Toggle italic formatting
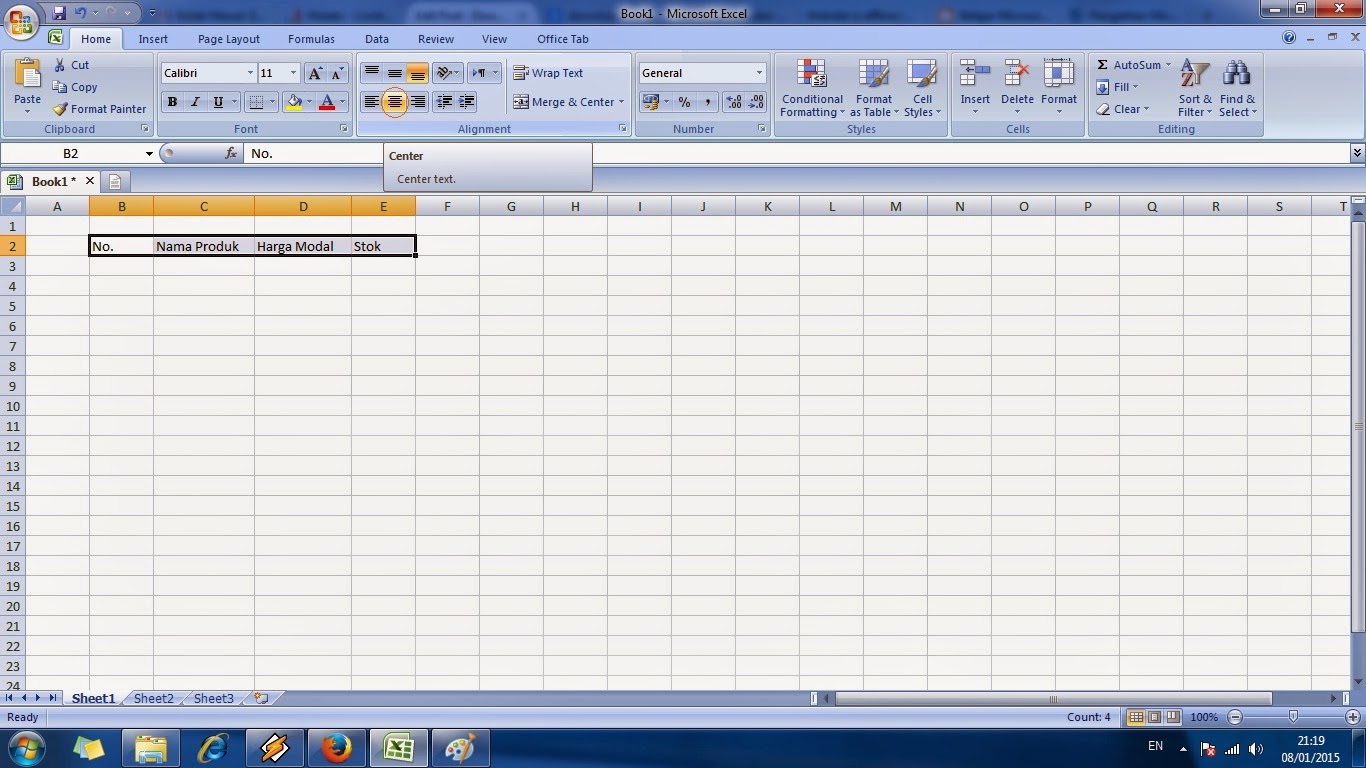The image size is (1366, 768). [195, 102]
